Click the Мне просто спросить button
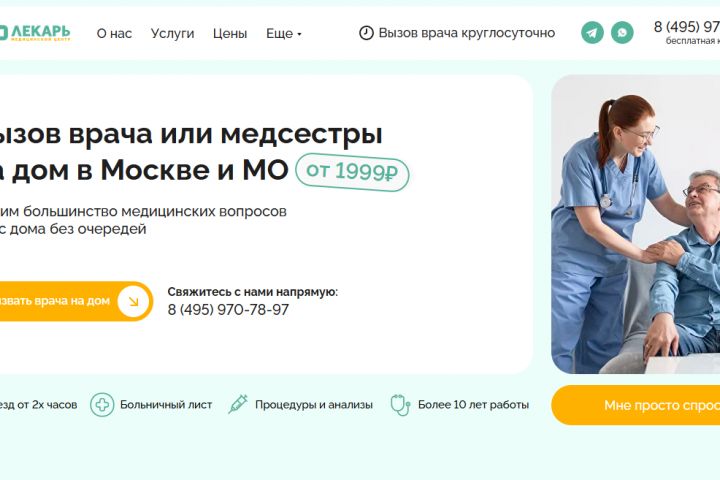Viewport: 720px width, 480px height. click(x=636, y=405)
